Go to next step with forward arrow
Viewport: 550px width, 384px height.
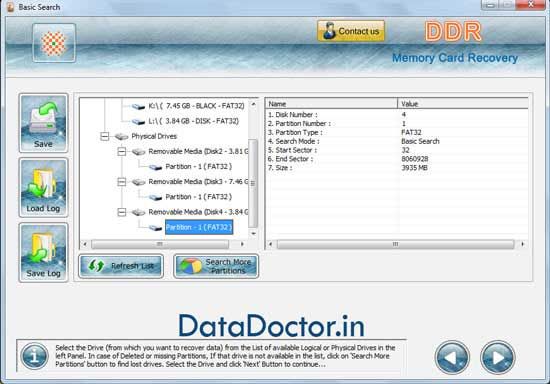[497, 357]
